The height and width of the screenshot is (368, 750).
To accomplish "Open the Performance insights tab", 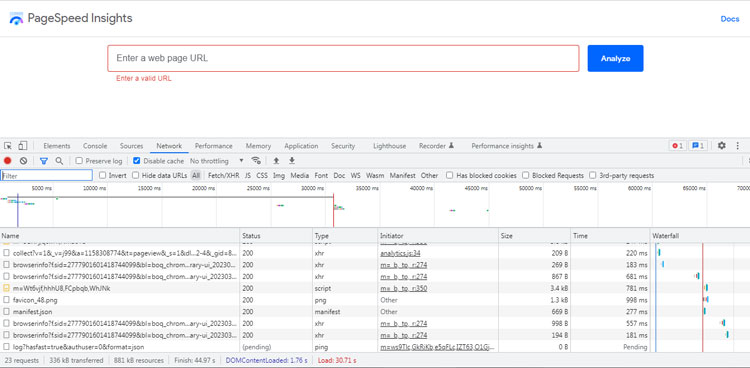I will point(507,146).
